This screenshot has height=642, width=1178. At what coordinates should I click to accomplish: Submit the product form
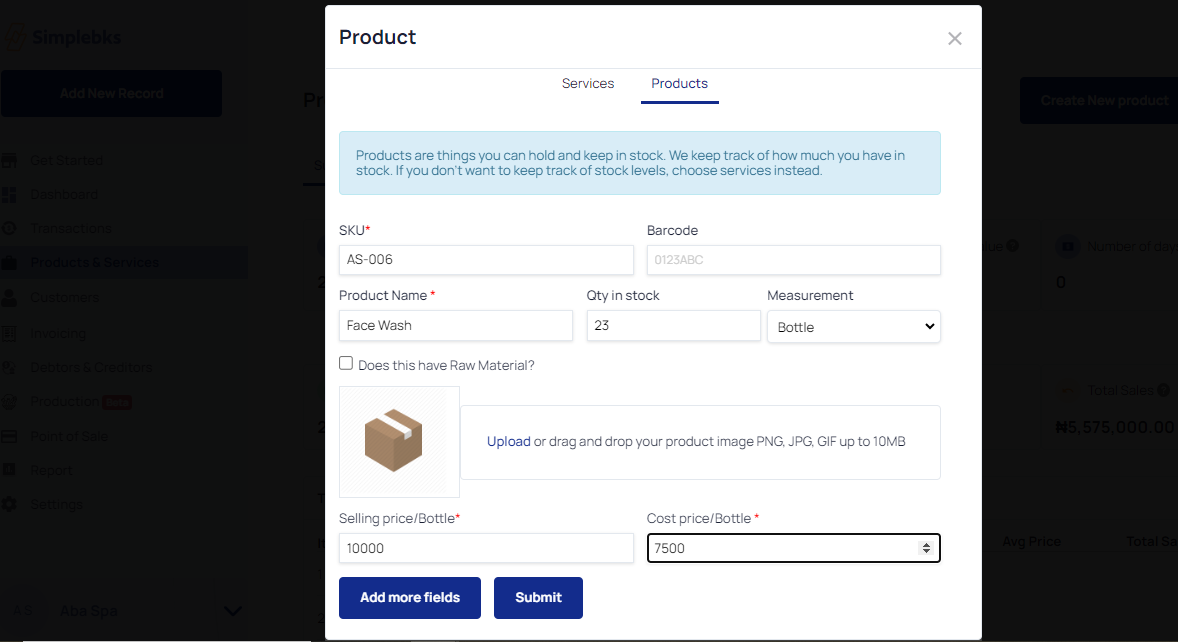tap(538, 598)
